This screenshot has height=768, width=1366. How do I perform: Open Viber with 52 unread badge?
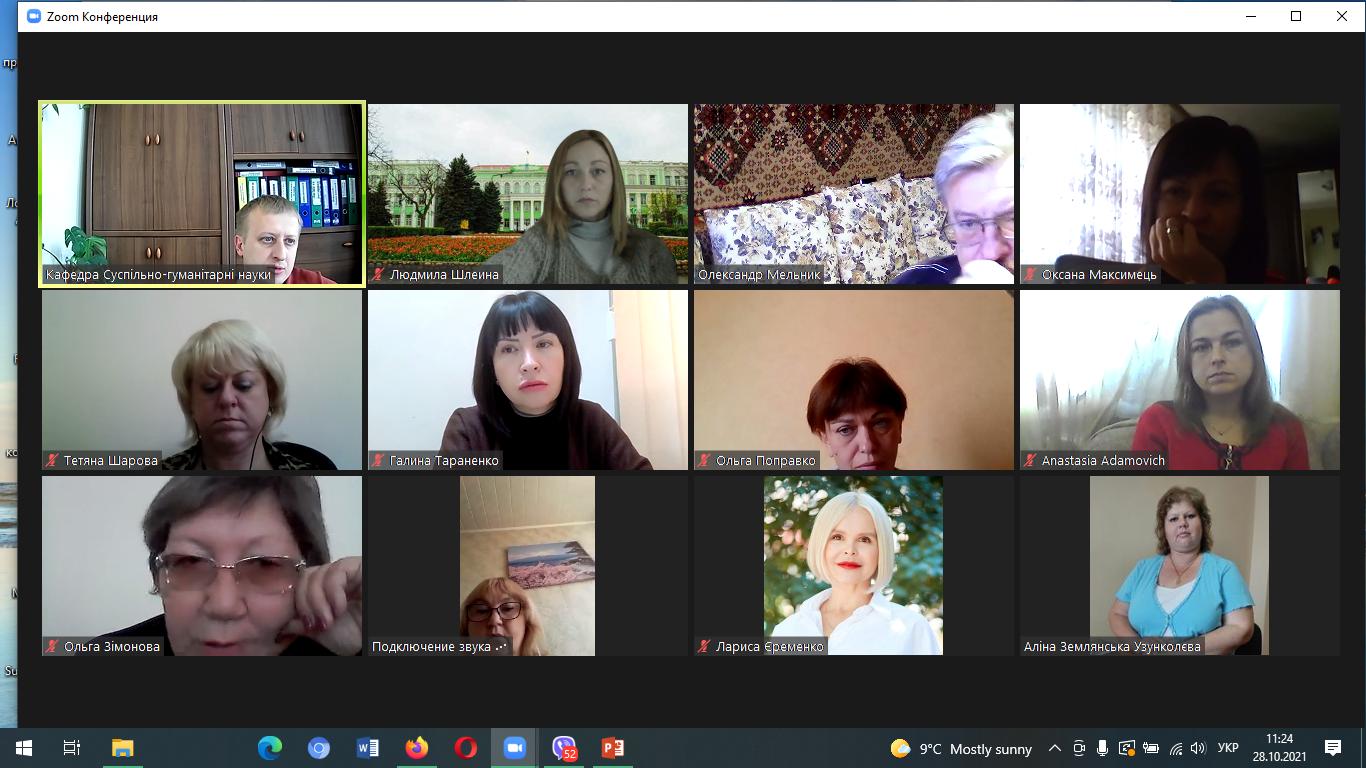564,748
